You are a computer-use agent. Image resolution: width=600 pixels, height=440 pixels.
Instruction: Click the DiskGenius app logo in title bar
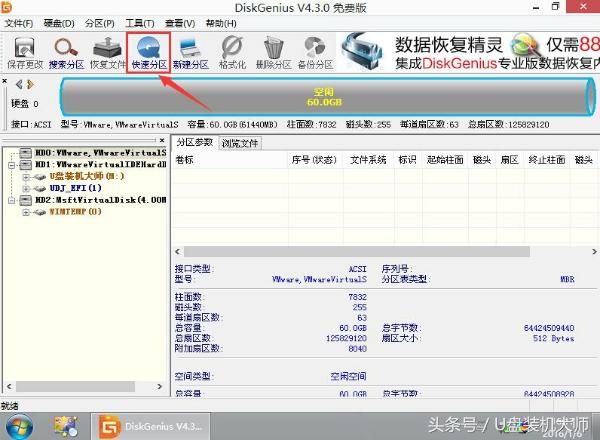(x=6, y=7)
